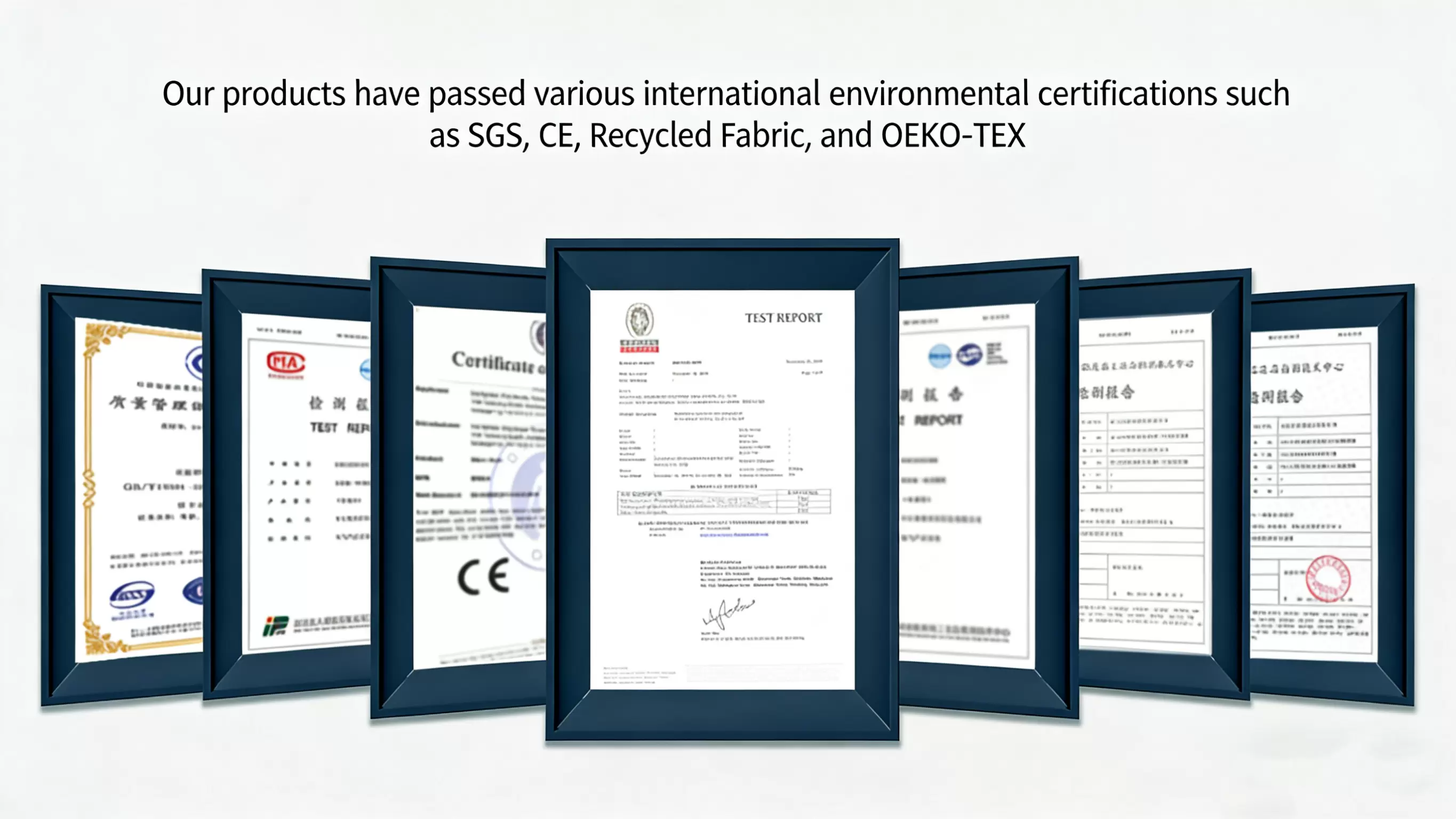Click the results table in test report
The height and width of the screenshot is (819, 1456).
click(724, 502)
